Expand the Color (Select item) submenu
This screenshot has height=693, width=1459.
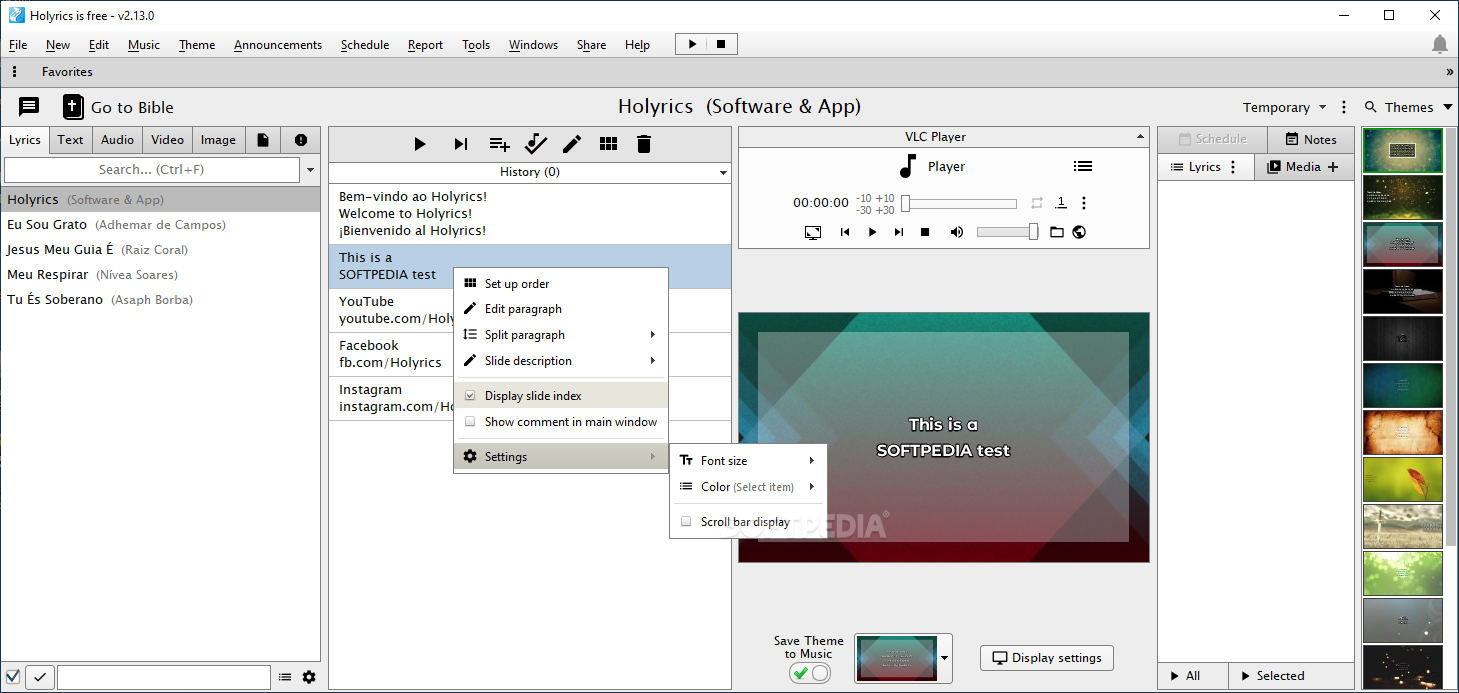[748, 487]
